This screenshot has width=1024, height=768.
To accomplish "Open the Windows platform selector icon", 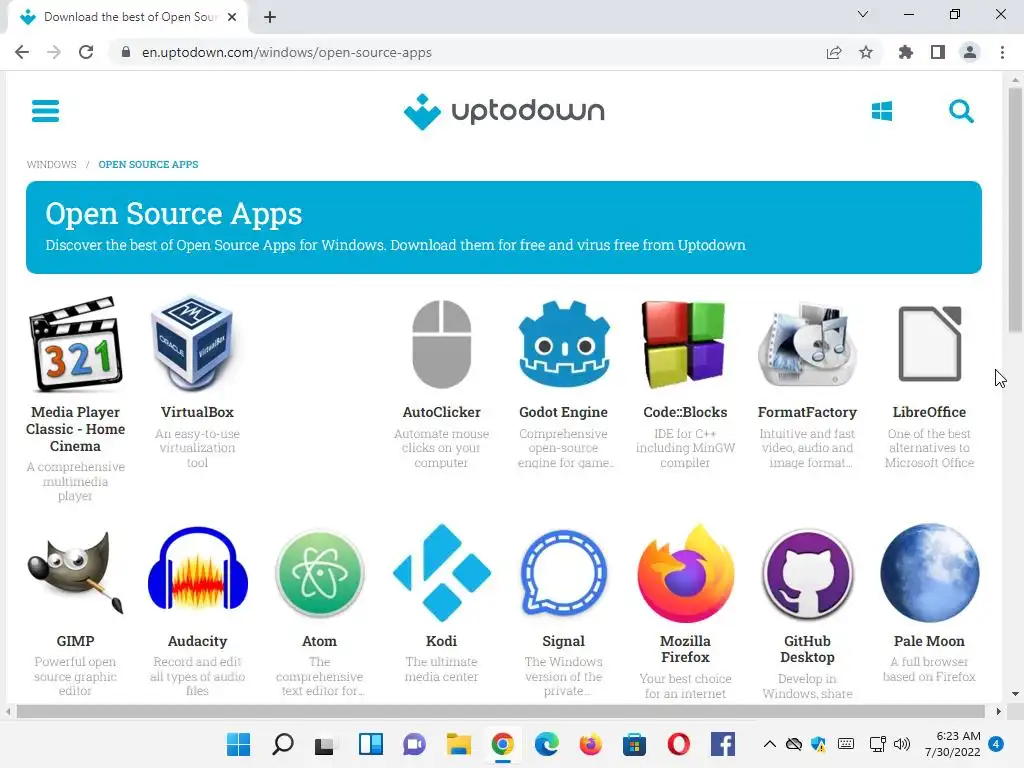I will [x=882, y=112].
